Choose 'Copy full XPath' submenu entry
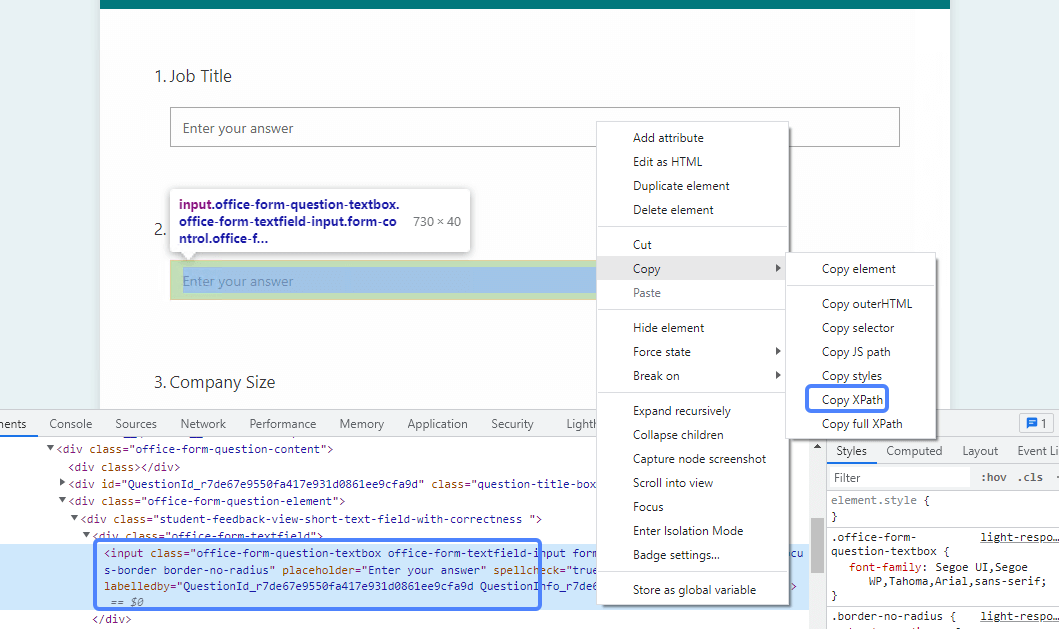 click(x=861, y=424)
